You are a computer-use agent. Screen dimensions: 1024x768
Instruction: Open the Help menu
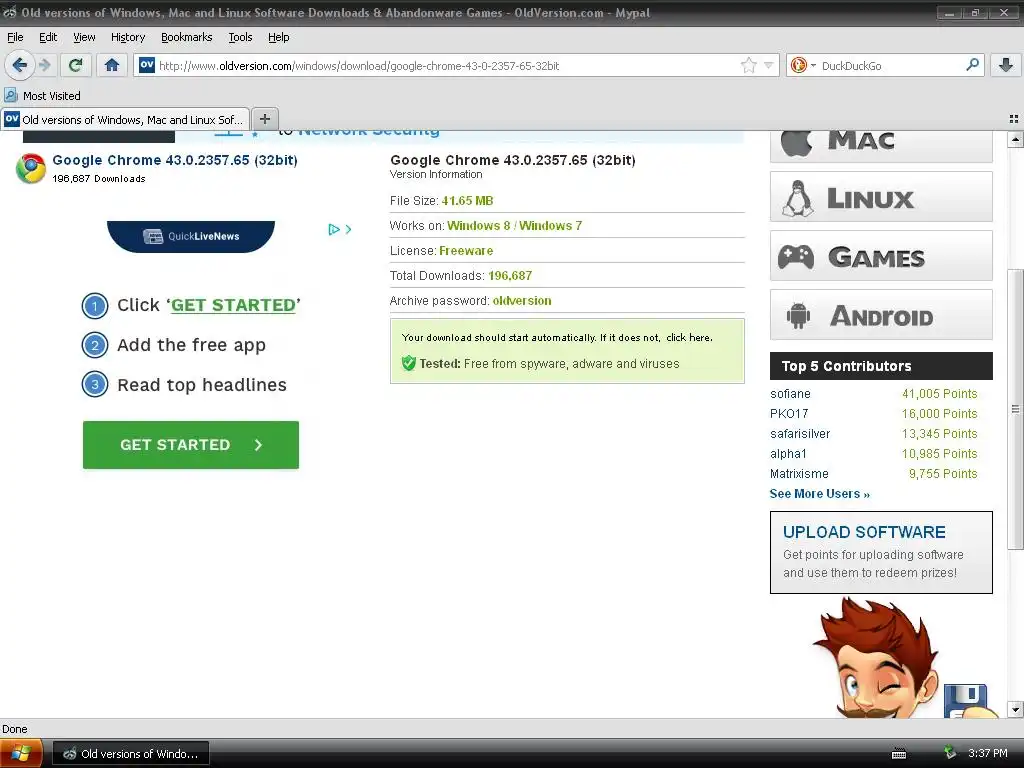(x=279, y=37)
